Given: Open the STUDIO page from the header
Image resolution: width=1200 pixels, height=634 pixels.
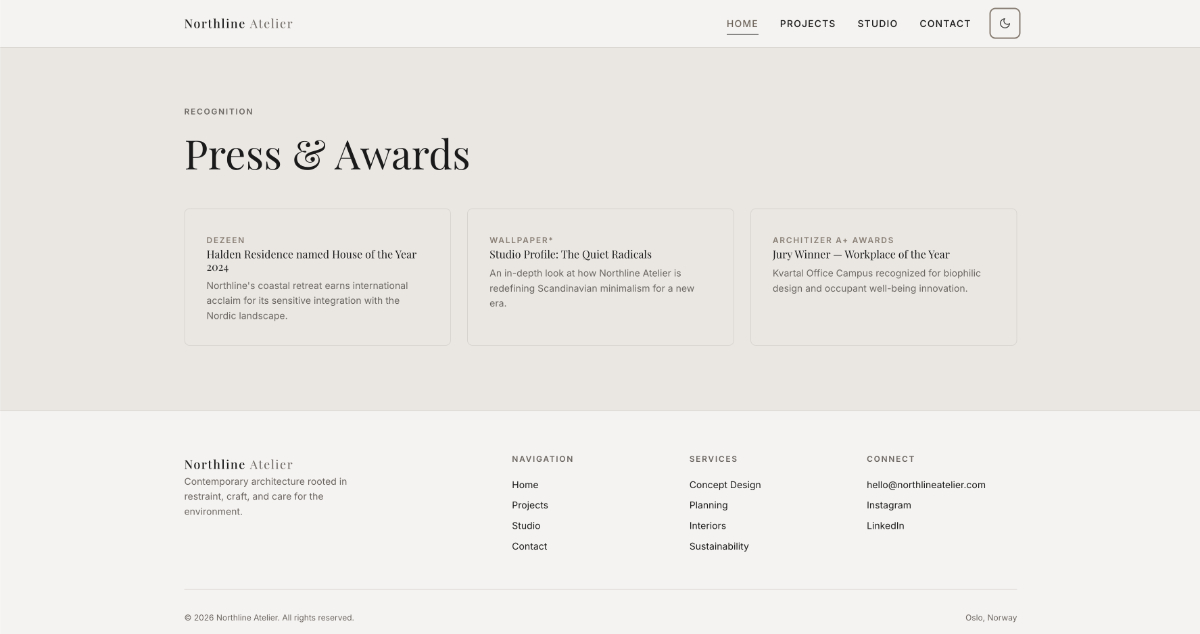Looking at the screenshot, I should coord(877,23).
